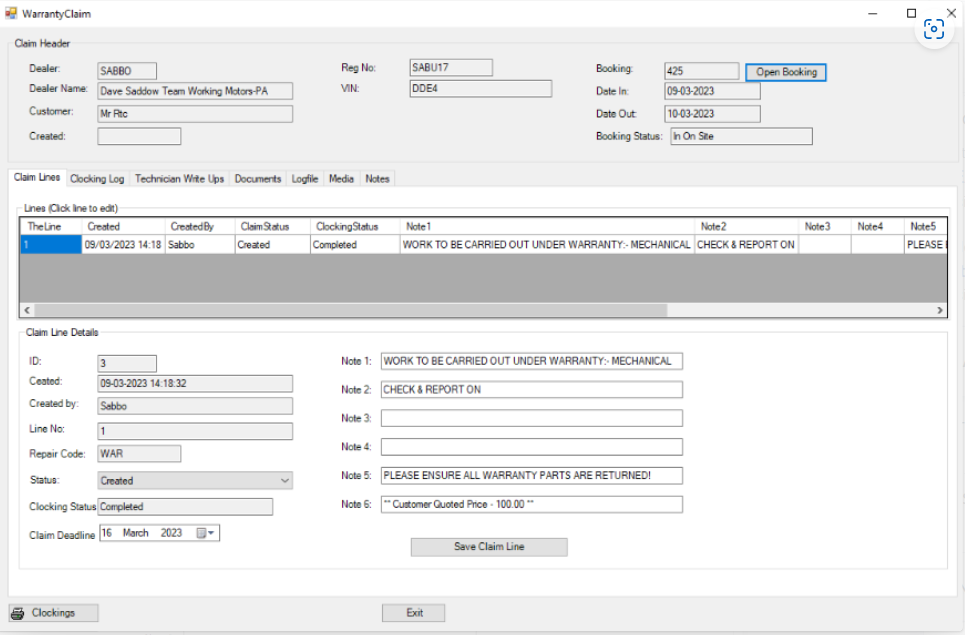Viewport: 965px width, 635px height.
Task: Open the Claim Deadline calendar picker
Action: click(206, 533)
